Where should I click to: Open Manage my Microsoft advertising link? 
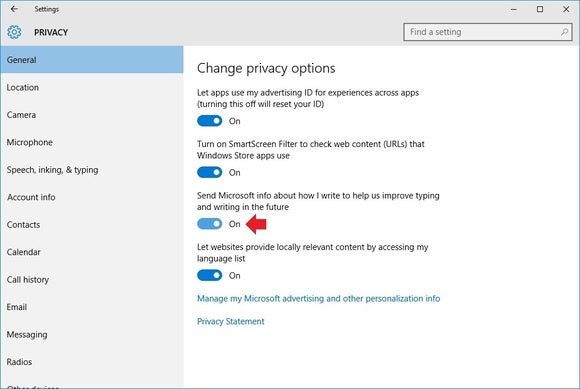318,298
